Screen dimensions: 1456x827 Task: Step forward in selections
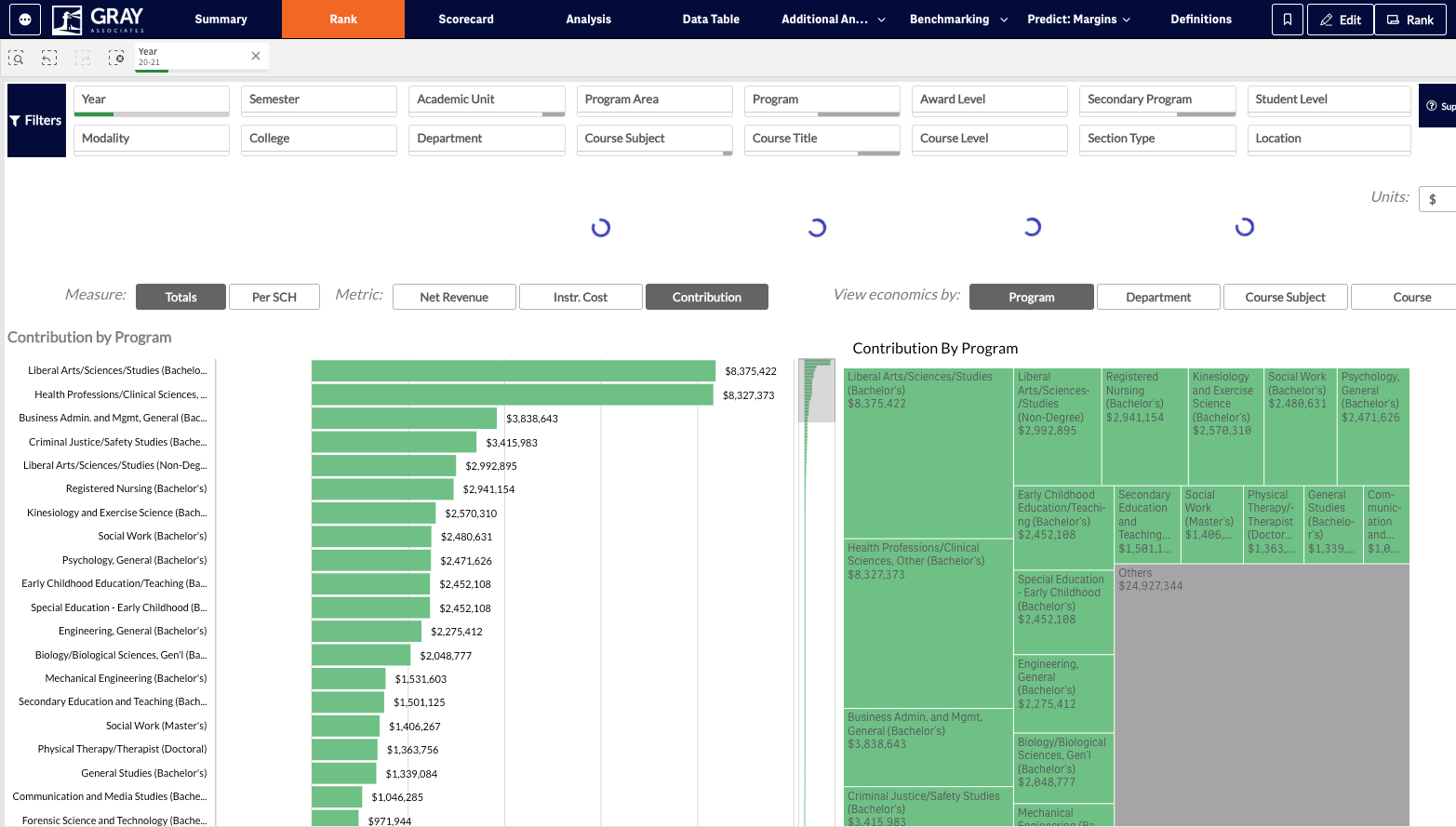coord(83,58)
